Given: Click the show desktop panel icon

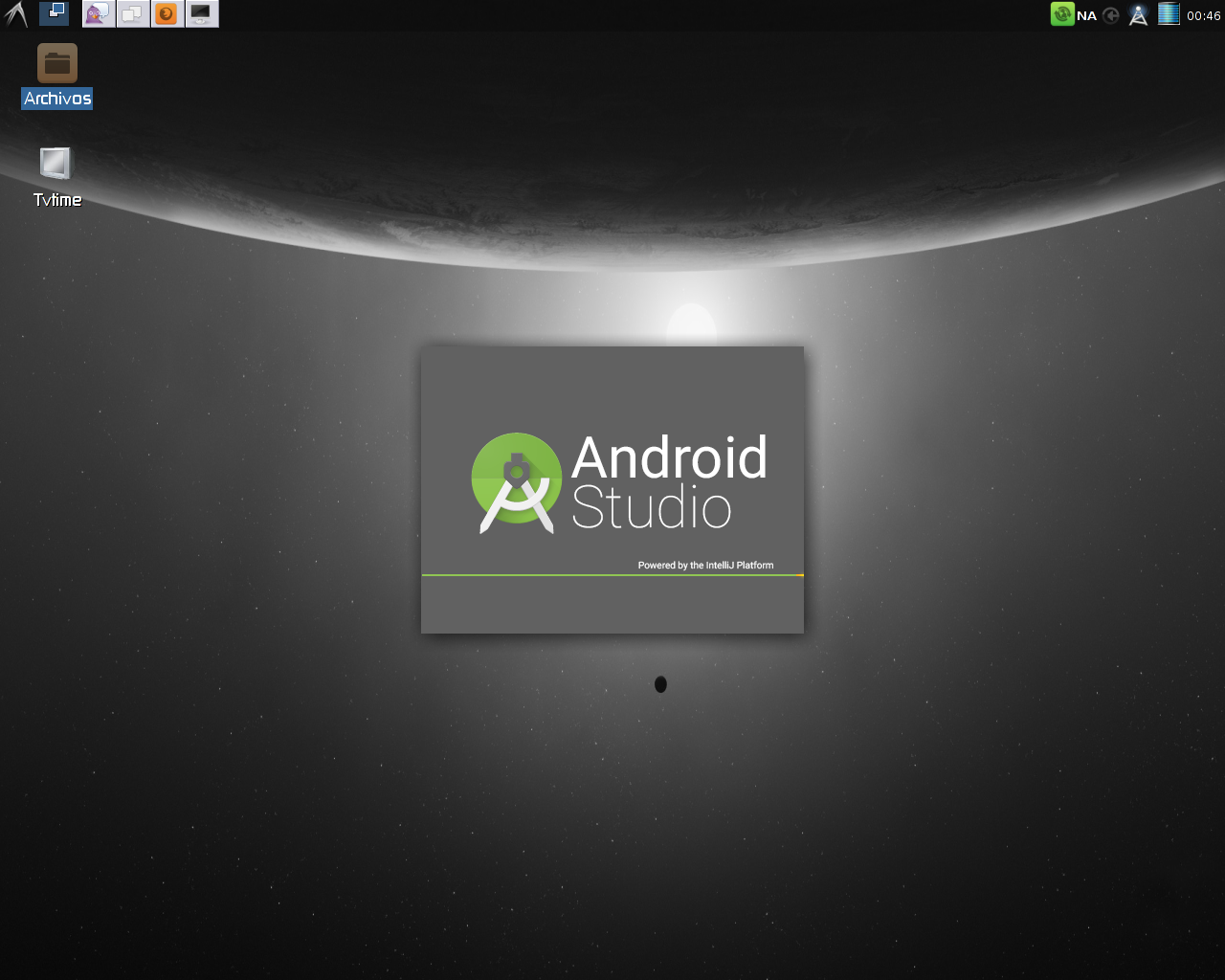Looking at the screenshot, I should [x=54, y=13].
